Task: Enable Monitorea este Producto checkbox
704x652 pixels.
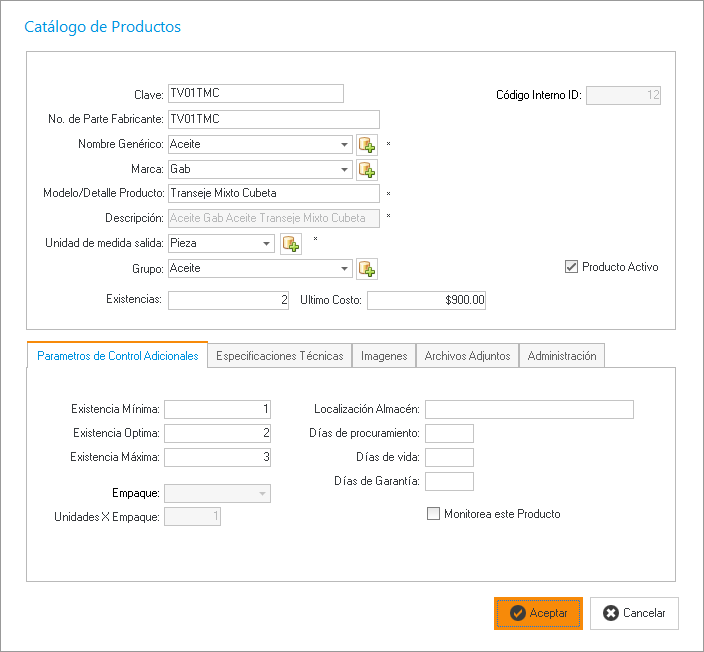Action: (434, 514)
